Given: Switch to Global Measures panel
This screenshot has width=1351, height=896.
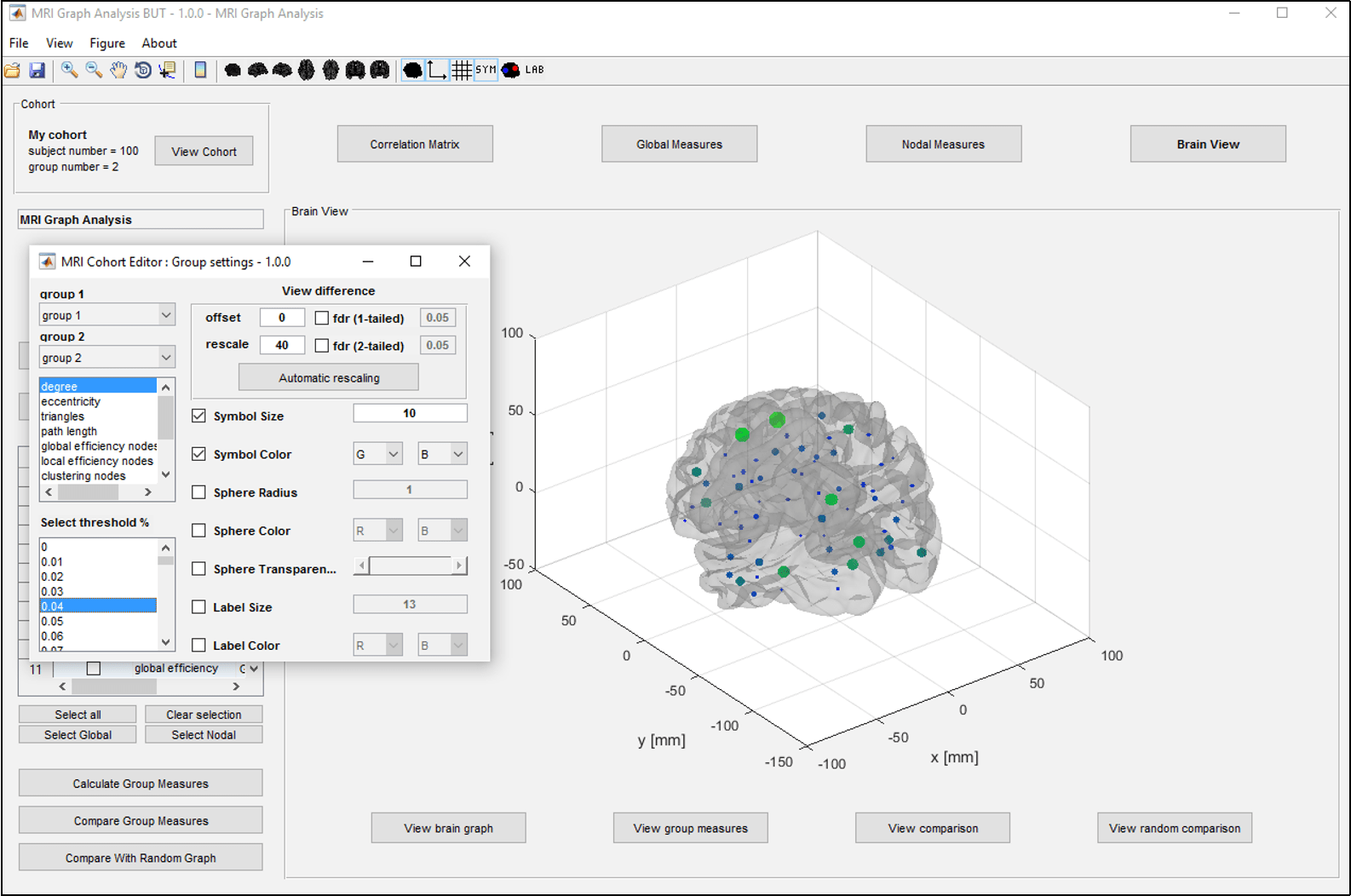Looking at the screenshot, I should pos(679,144).
